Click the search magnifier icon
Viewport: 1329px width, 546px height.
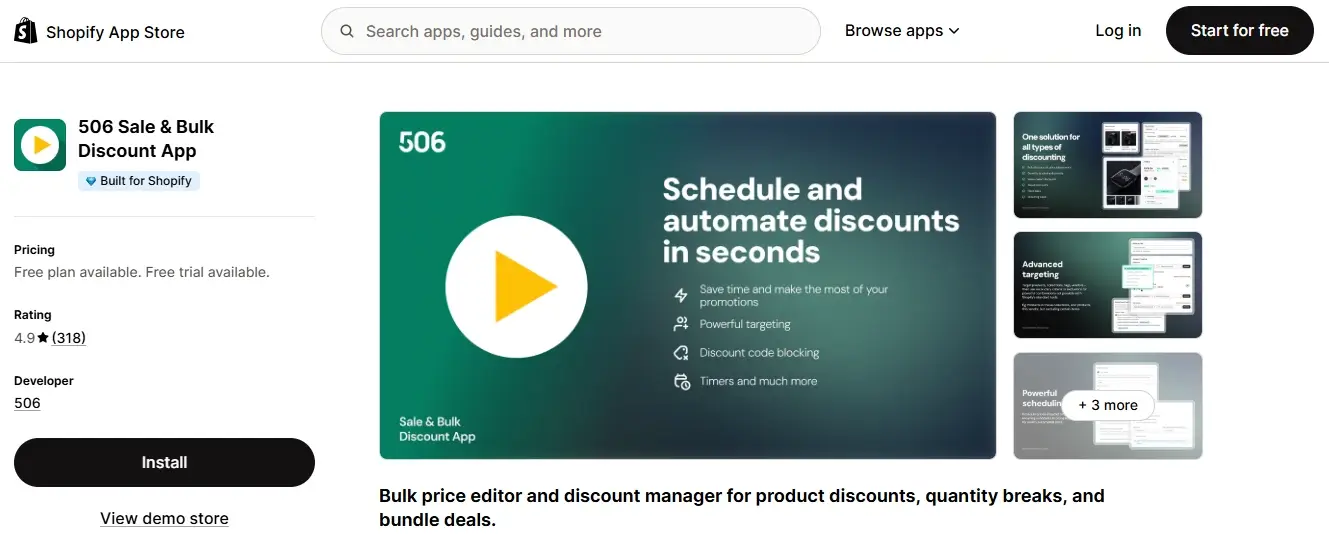click(347, 31)
